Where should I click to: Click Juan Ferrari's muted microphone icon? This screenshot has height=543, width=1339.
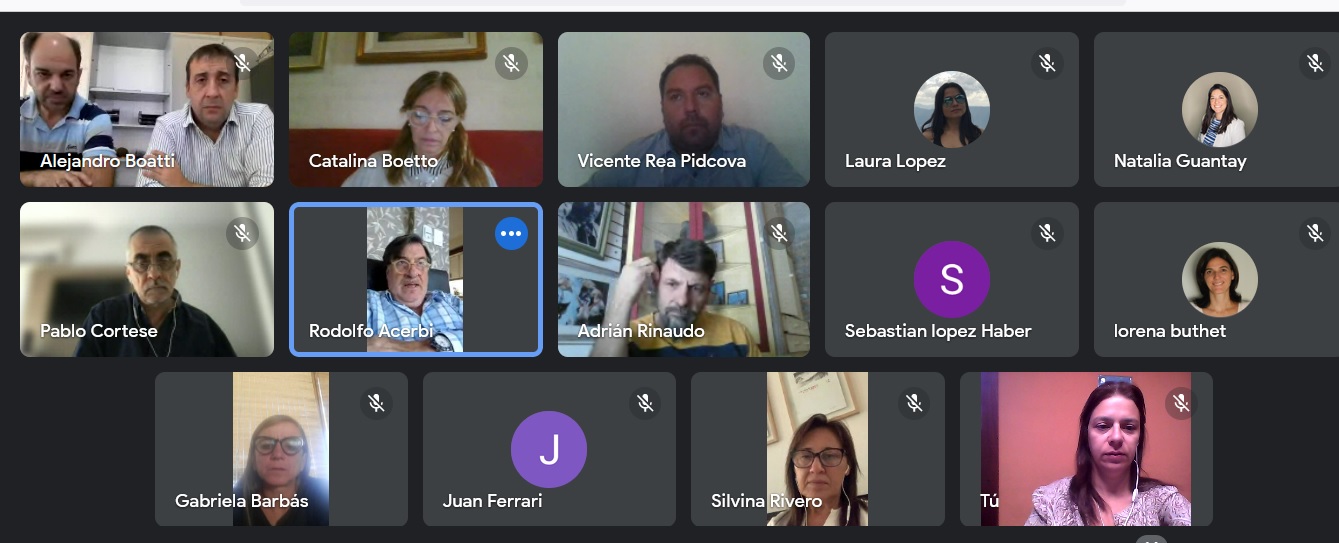pyautogui.click(x=645, y=404)
